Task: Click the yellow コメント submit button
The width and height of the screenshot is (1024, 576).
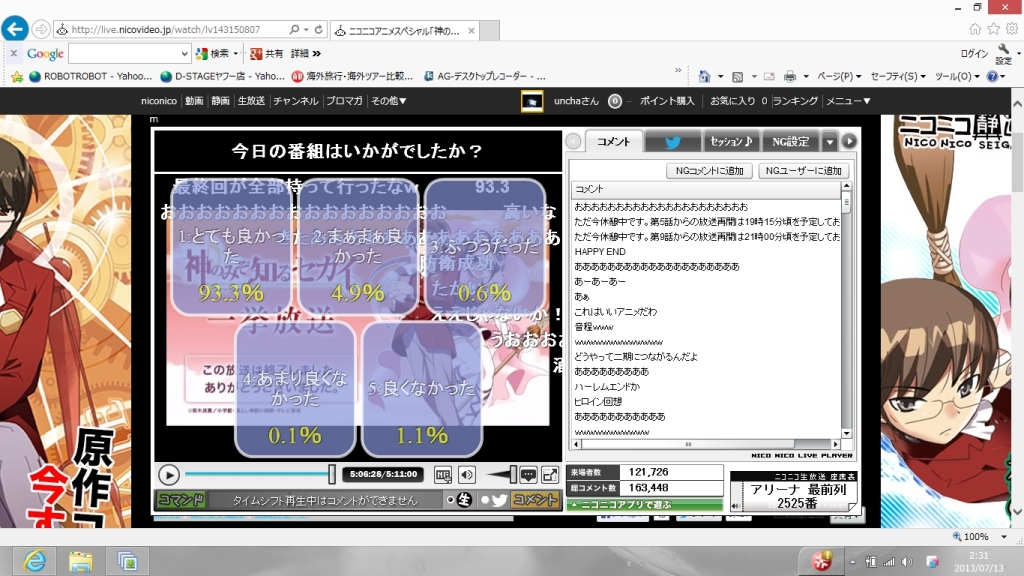Action: pyautogui.click(x=535, y=500)
